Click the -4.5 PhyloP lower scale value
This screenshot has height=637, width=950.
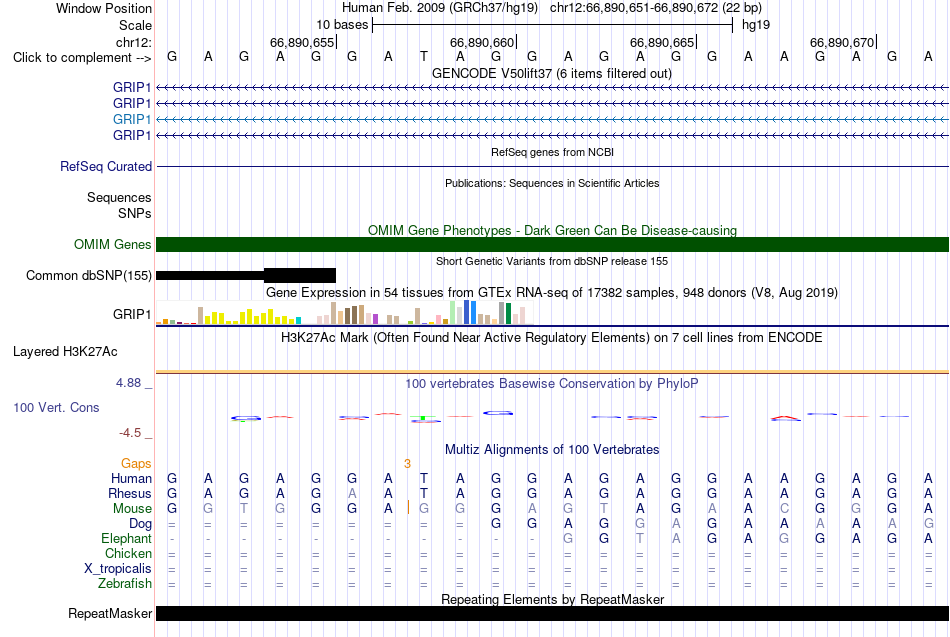click(x=130, y=433)
